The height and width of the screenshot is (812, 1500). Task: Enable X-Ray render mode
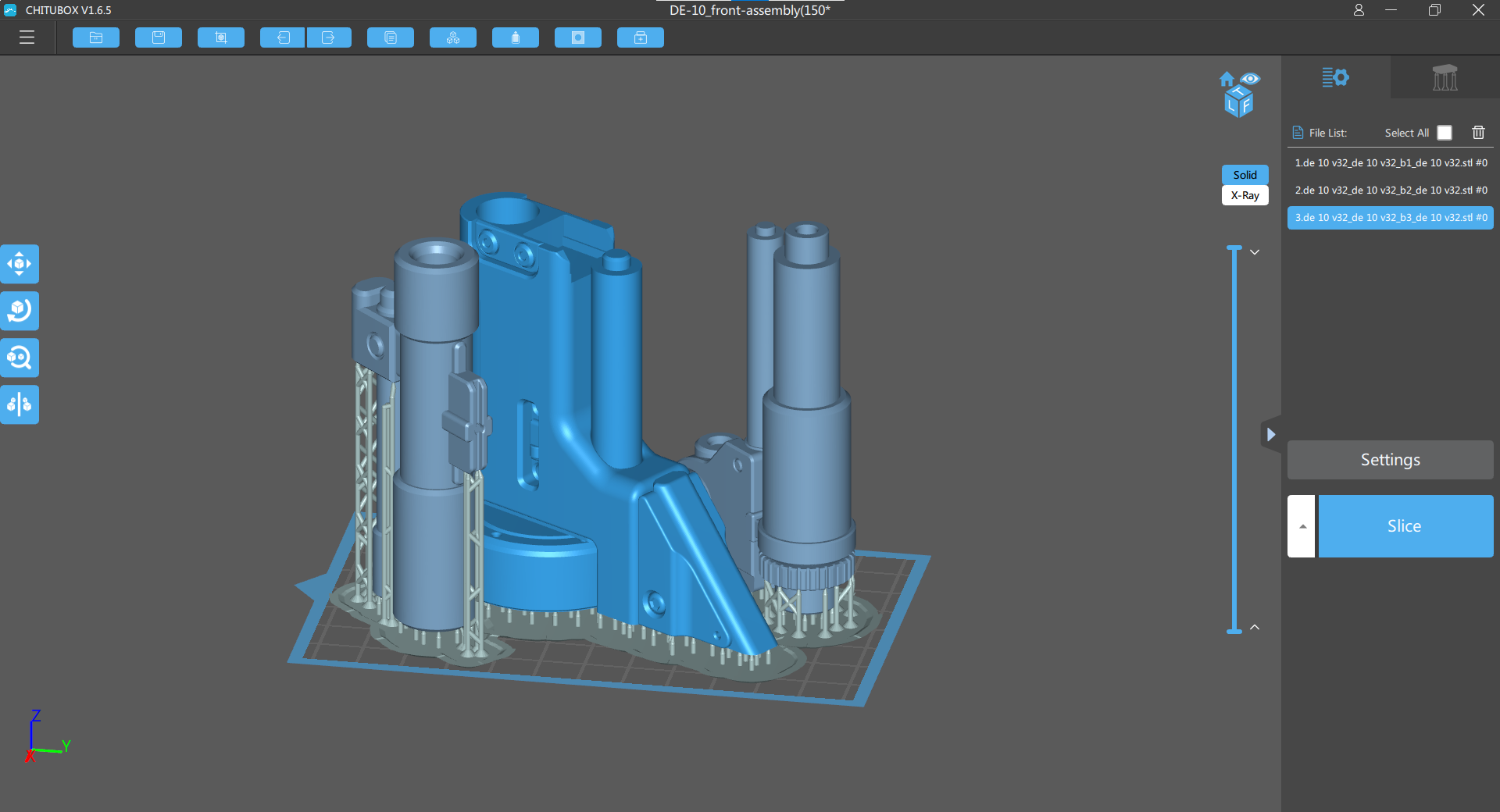coord(1245,195)
